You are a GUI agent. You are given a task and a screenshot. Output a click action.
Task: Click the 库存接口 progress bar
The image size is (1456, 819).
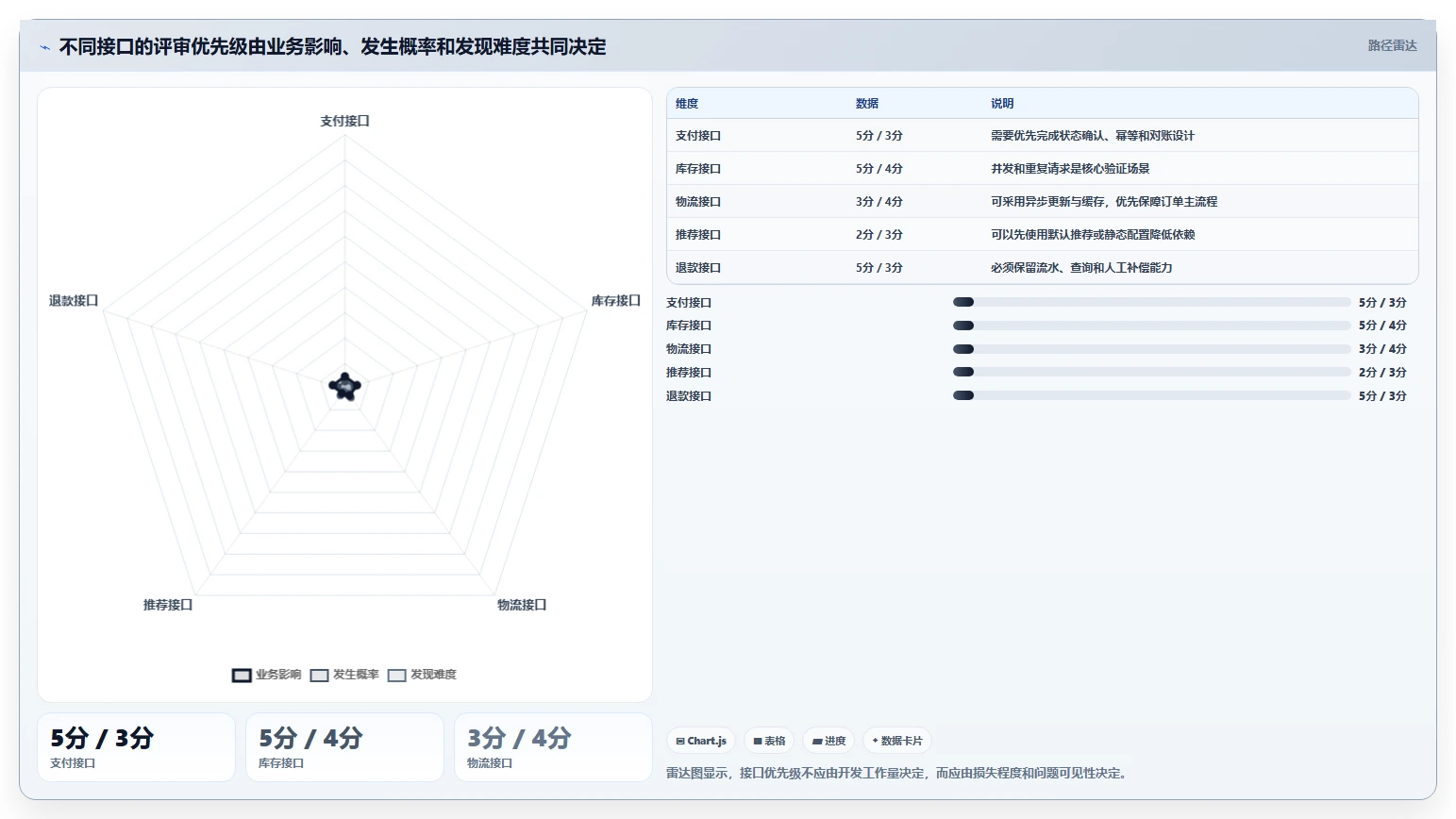pos(1151,326)
